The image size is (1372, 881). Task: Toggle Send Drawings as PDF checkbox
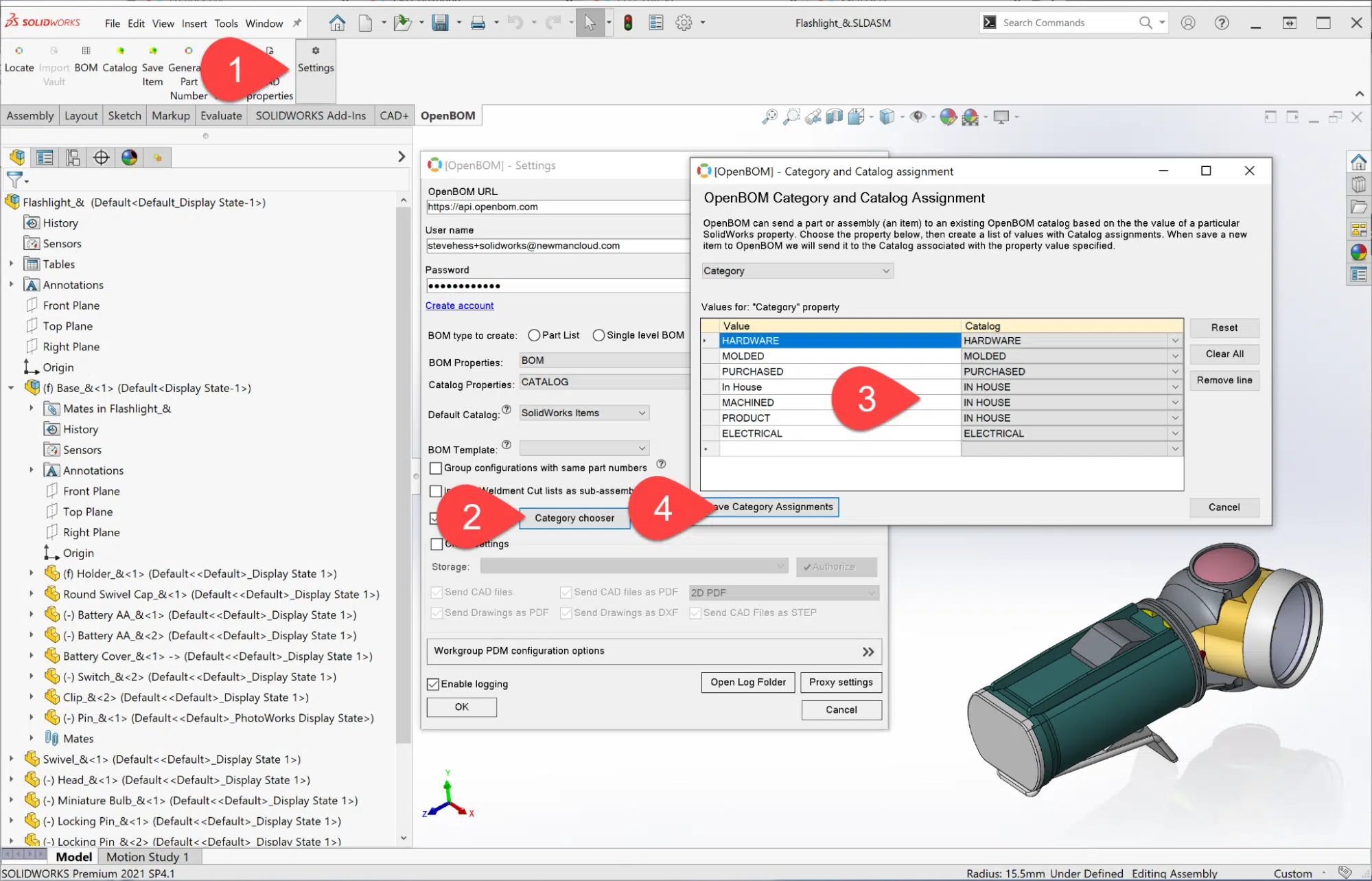pos(437,613)
